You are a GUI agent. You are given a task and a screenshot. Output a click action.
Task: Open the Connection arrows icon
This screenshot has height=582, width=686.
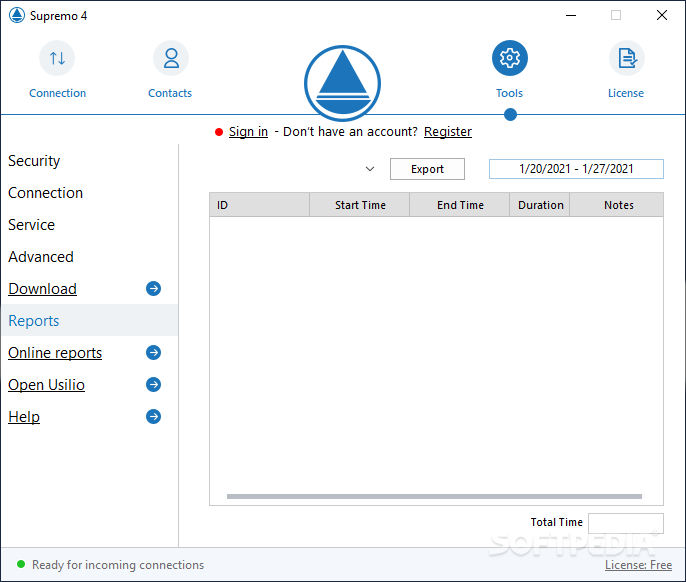57,58
